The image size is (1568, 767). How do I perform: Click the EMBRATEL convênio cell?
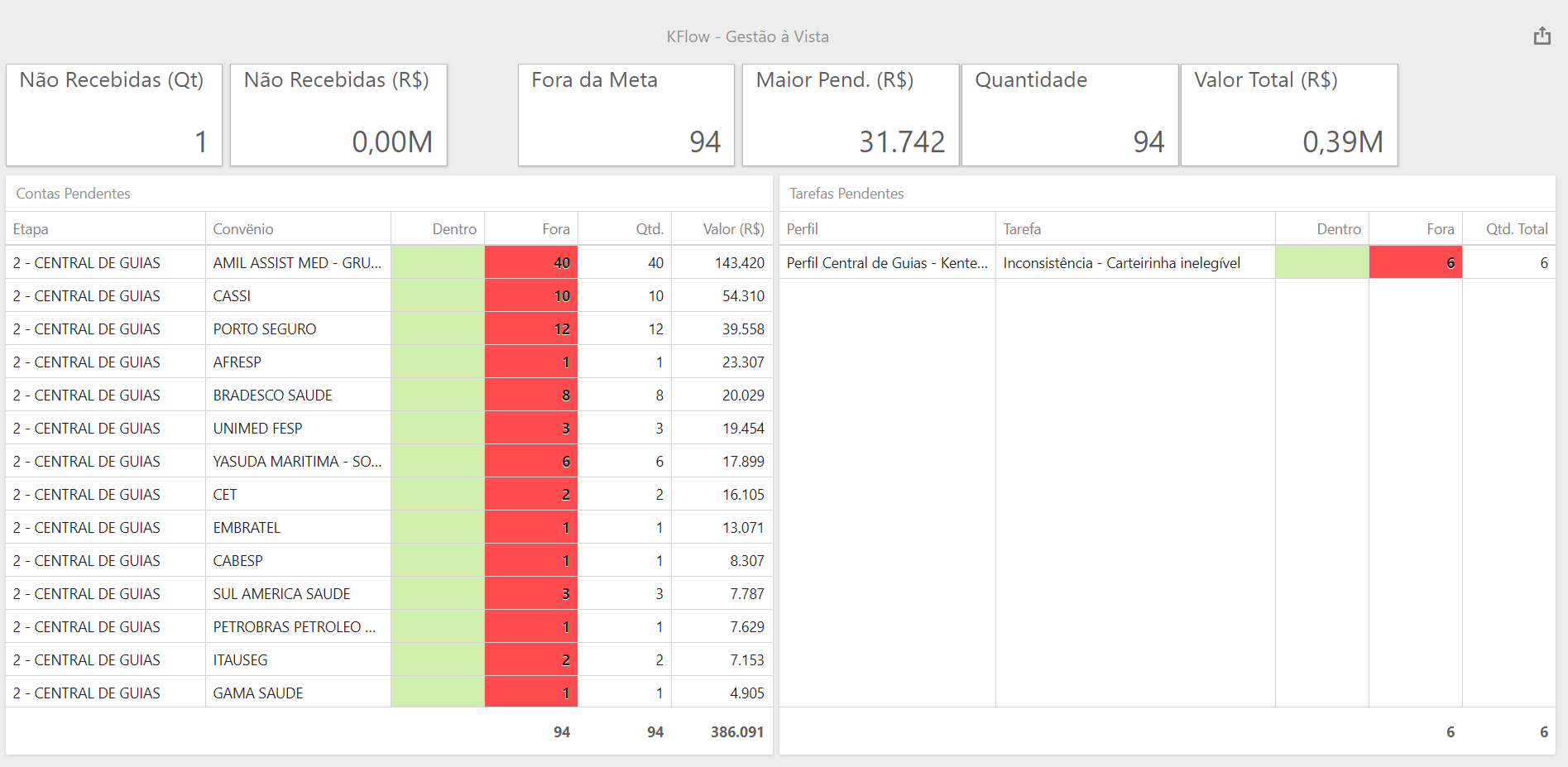click(x=298, y=527)
